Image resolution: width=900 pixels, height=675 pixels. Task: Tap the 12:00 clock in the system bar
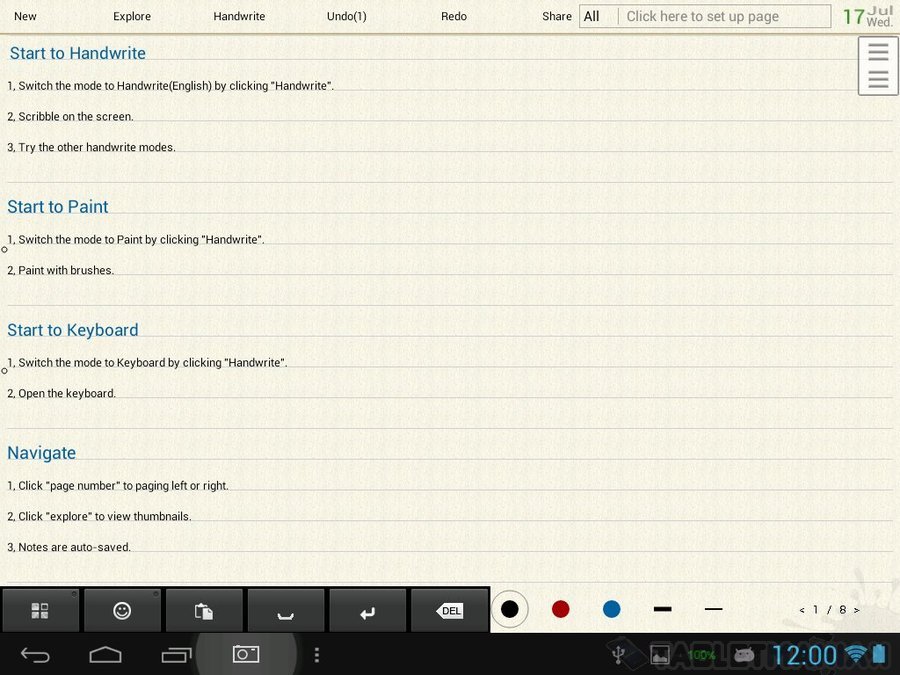click(804, 655)
